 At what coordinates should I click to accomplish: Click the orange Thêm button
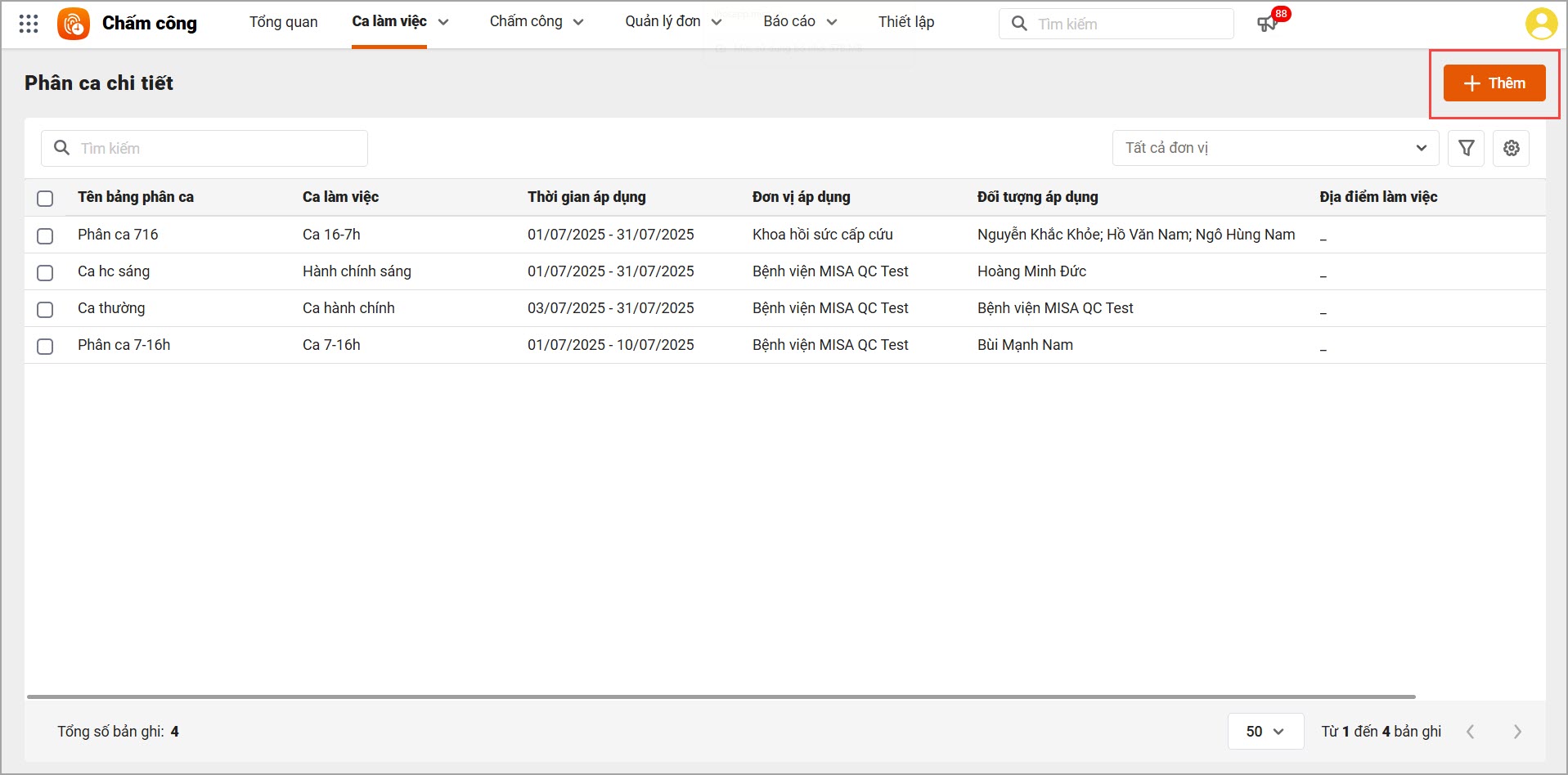coord(1494,83)
